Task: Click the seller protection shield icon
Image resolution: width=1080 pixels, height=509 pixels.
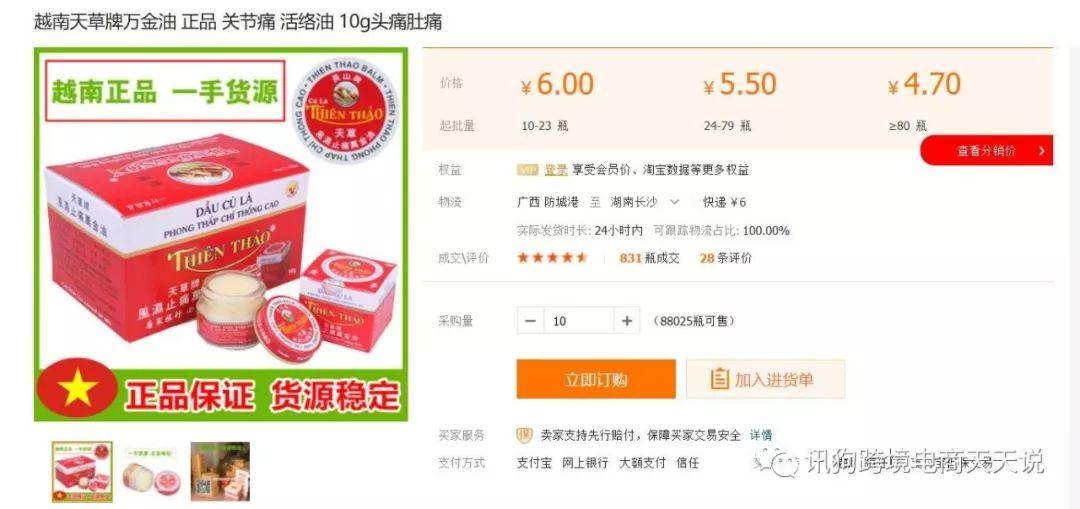Action: [x=525, y=435]
